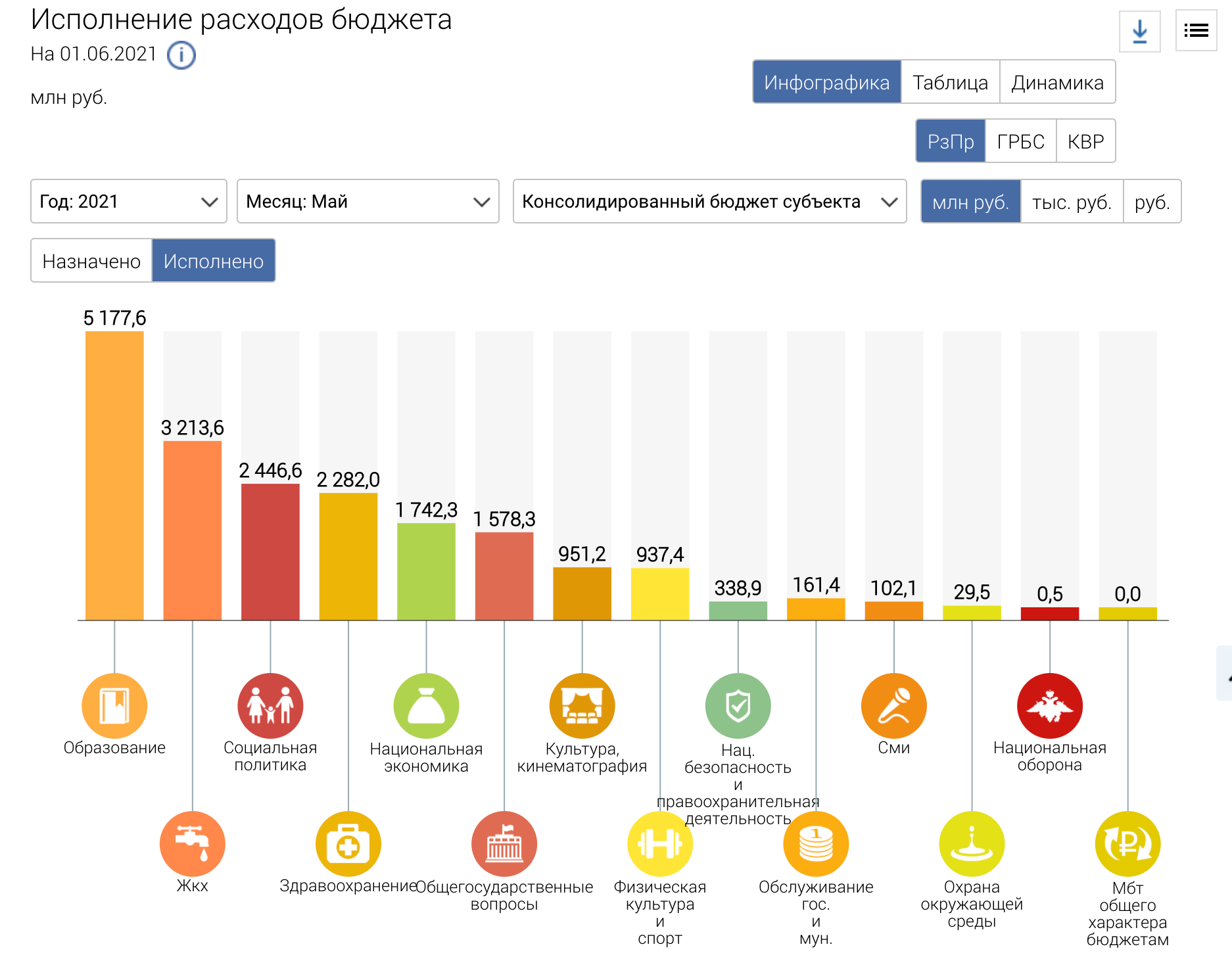The height and width of the screenshot is (978, 1232).
Task: Click the Здравоохранение first aid kit icon
Action: (348, 844)
